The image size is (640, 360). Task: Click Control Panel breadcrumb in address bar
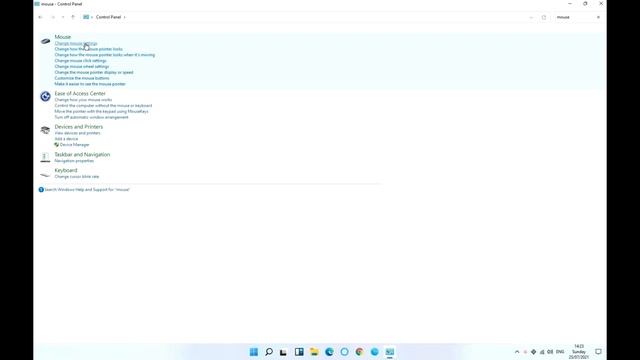click(x=109, y=17)
